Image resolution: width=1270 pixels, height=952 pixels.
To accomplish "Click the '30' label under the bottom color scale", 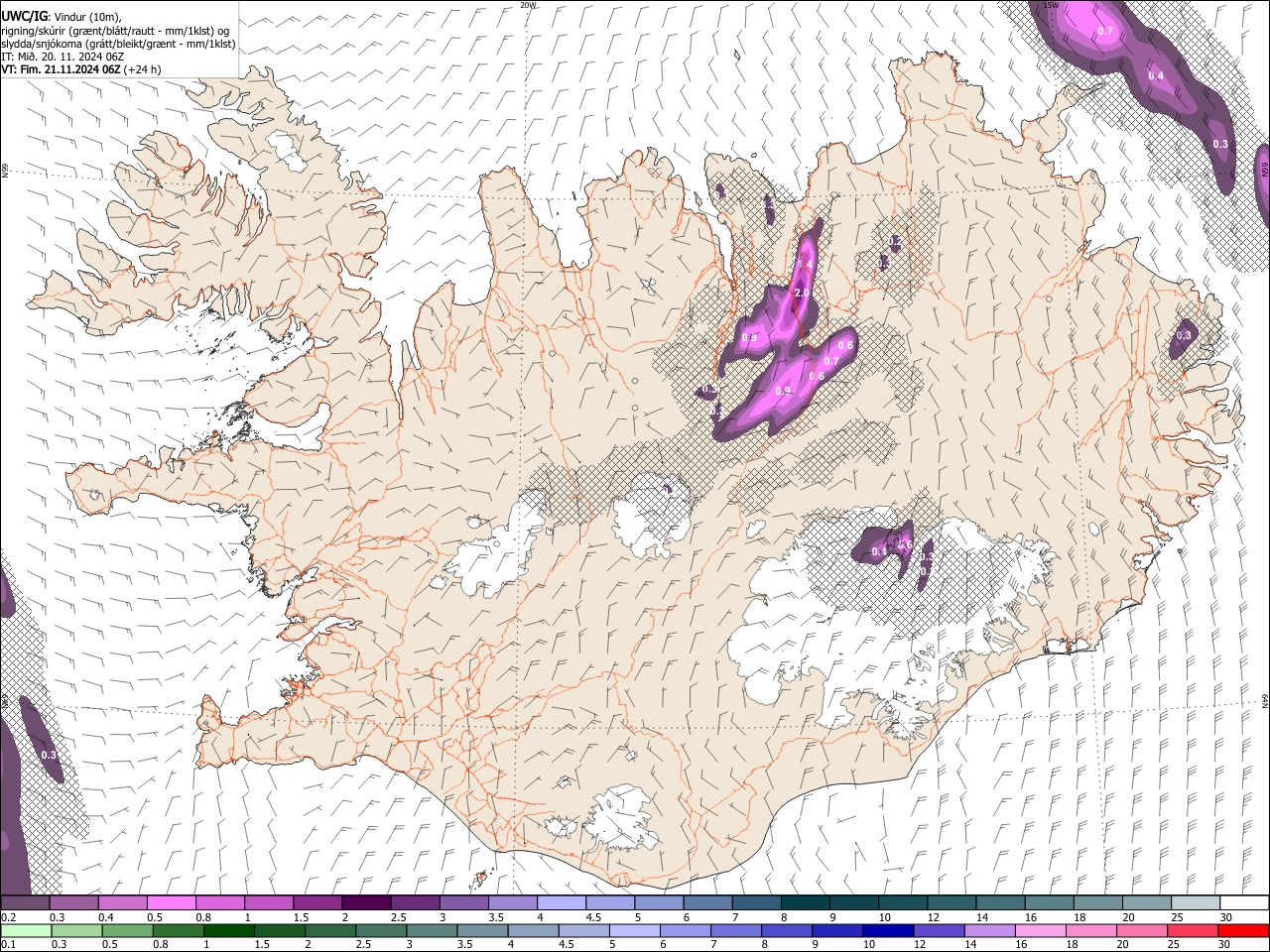I will click(1225, 944).
